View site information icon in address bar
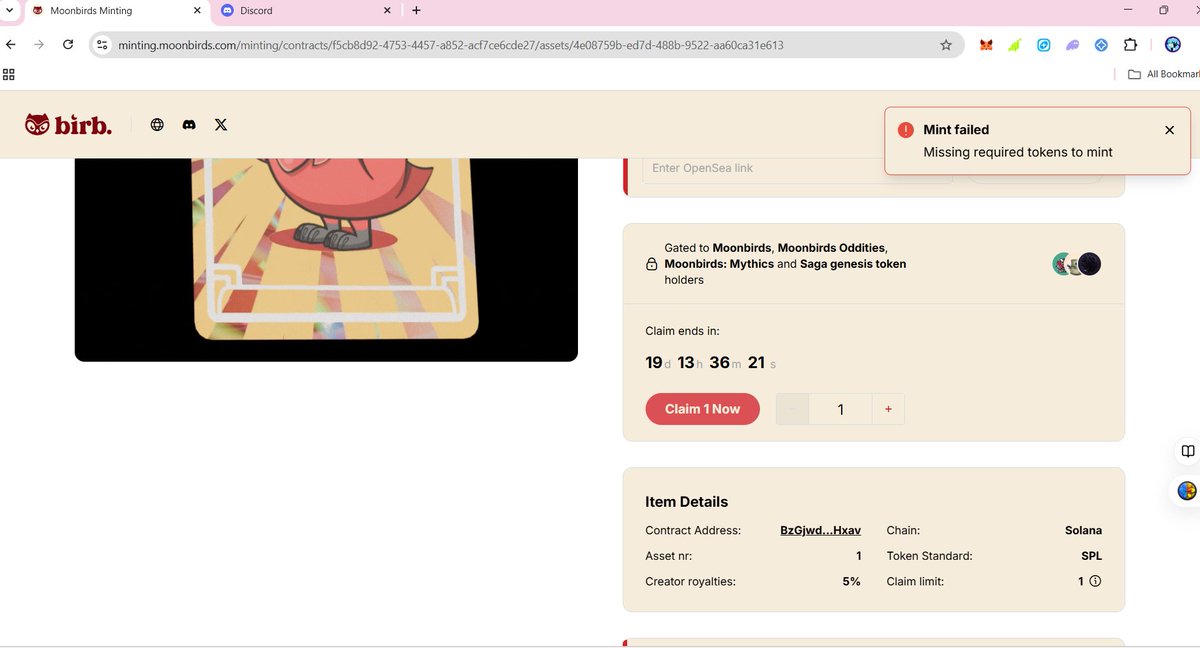This screenshot has height=648, width=1200. [x=102, y=45]
